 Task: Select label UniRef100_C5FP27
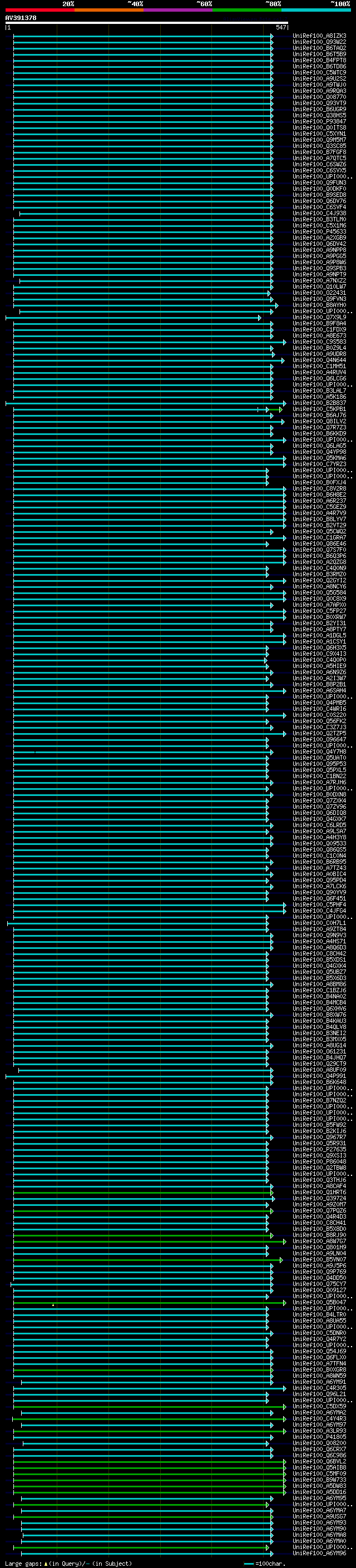[x=319, y=611]
